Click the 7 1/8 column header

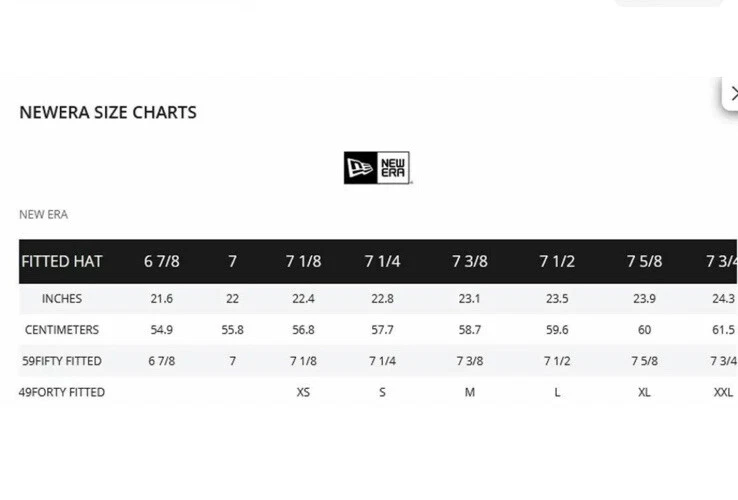(304, 261)
